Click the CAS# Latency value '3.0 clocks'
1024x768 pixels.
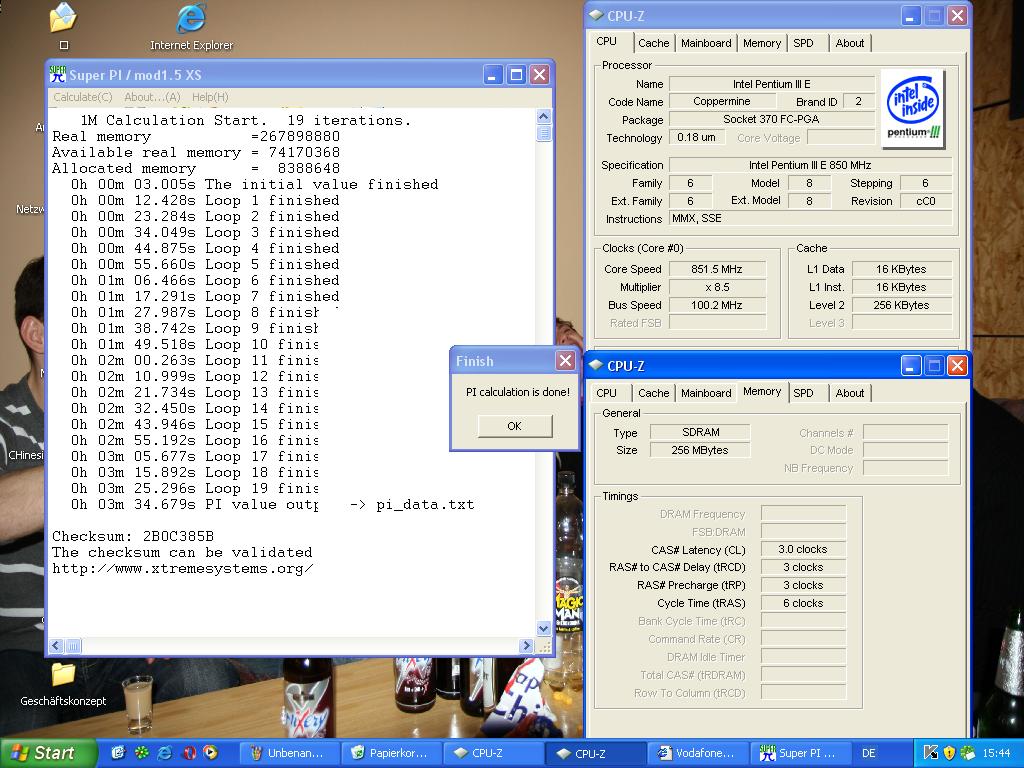[x=803, y=549]
